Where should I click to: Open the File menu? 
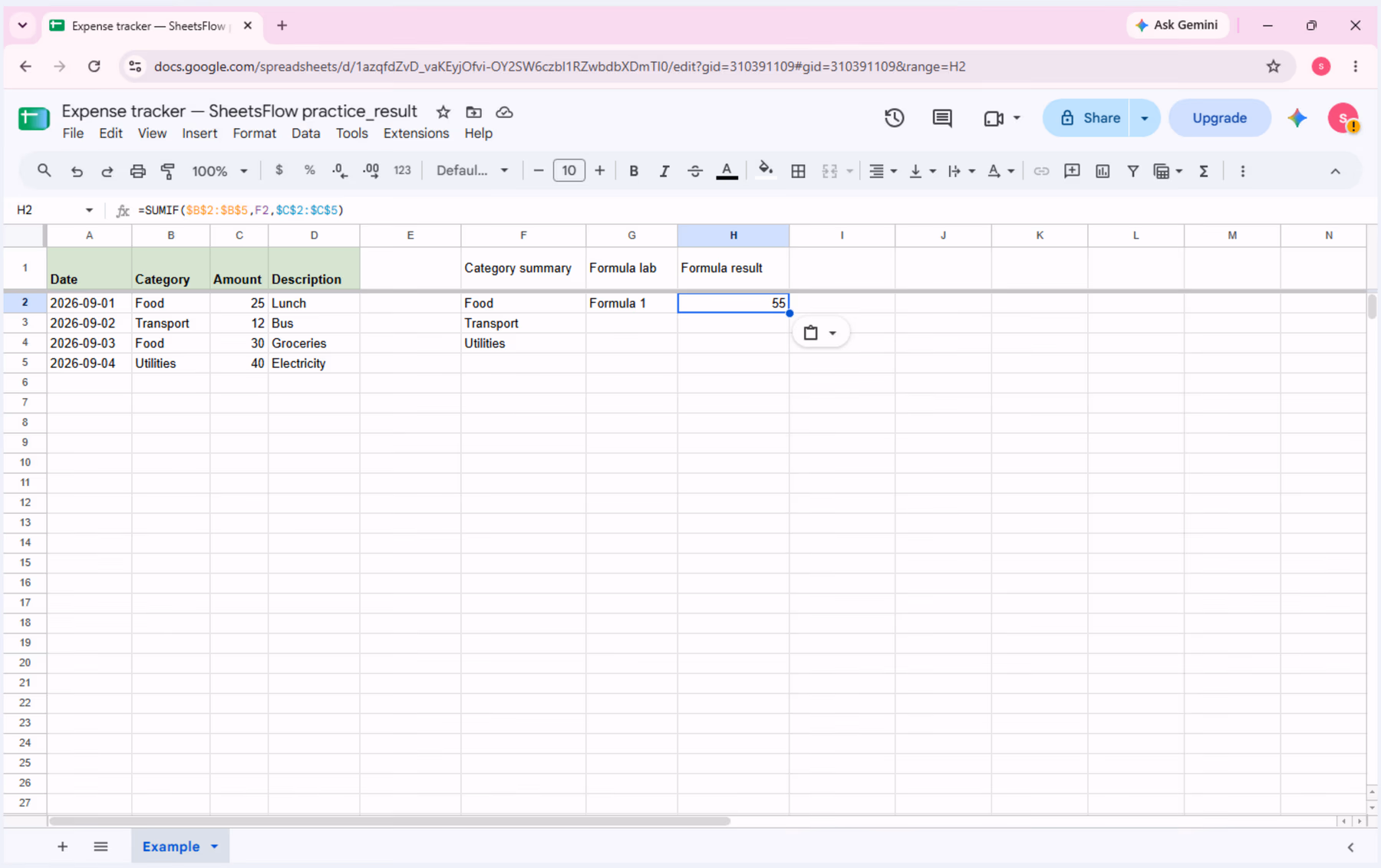click(x=73, y=133)
